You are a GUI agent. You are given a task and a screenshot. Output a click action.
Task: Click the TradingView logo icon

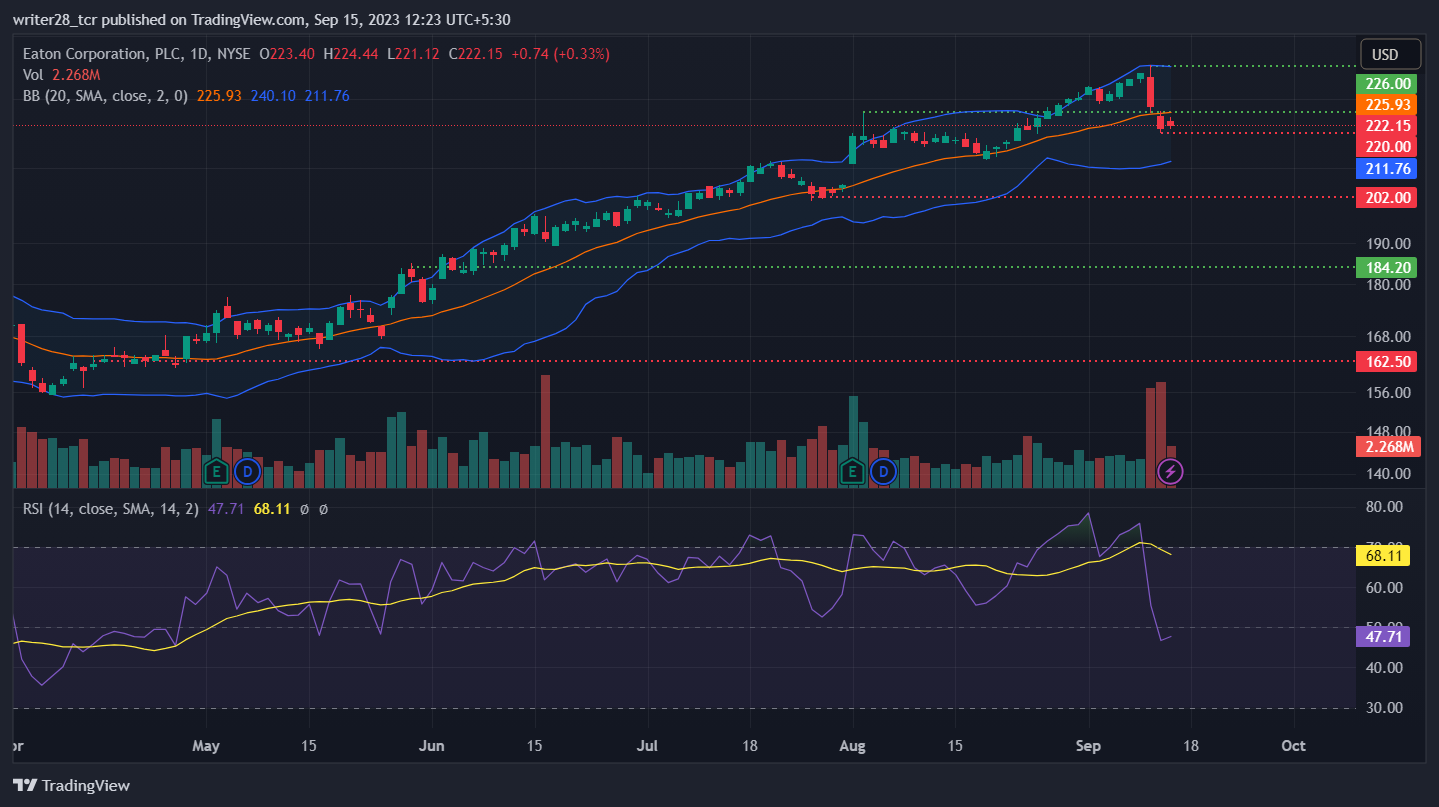25,785
